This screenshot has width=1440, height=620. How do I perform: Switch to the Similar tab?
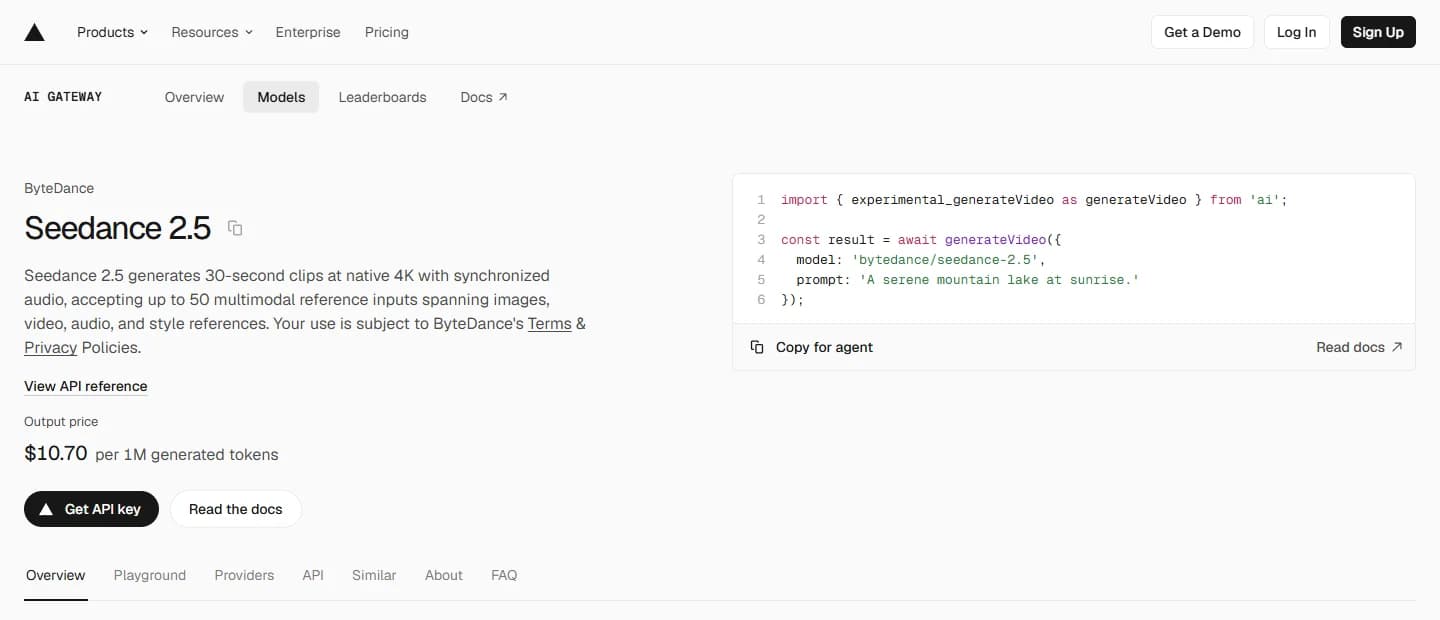tap(374, 575)
